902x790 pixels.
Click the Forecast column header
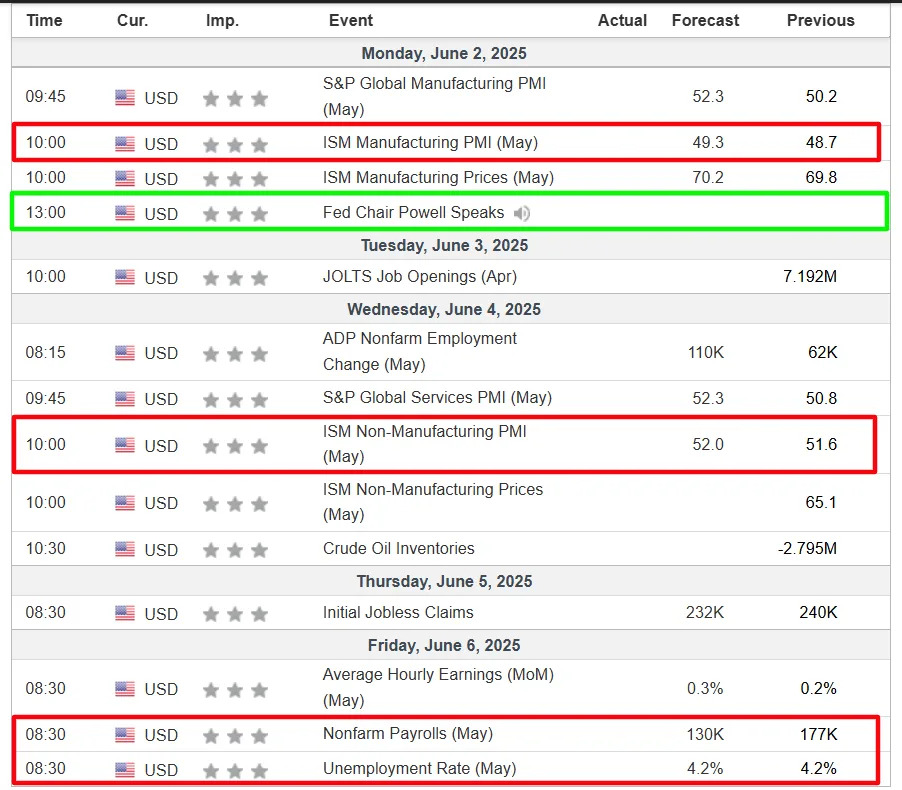click(x=705, y=21)
